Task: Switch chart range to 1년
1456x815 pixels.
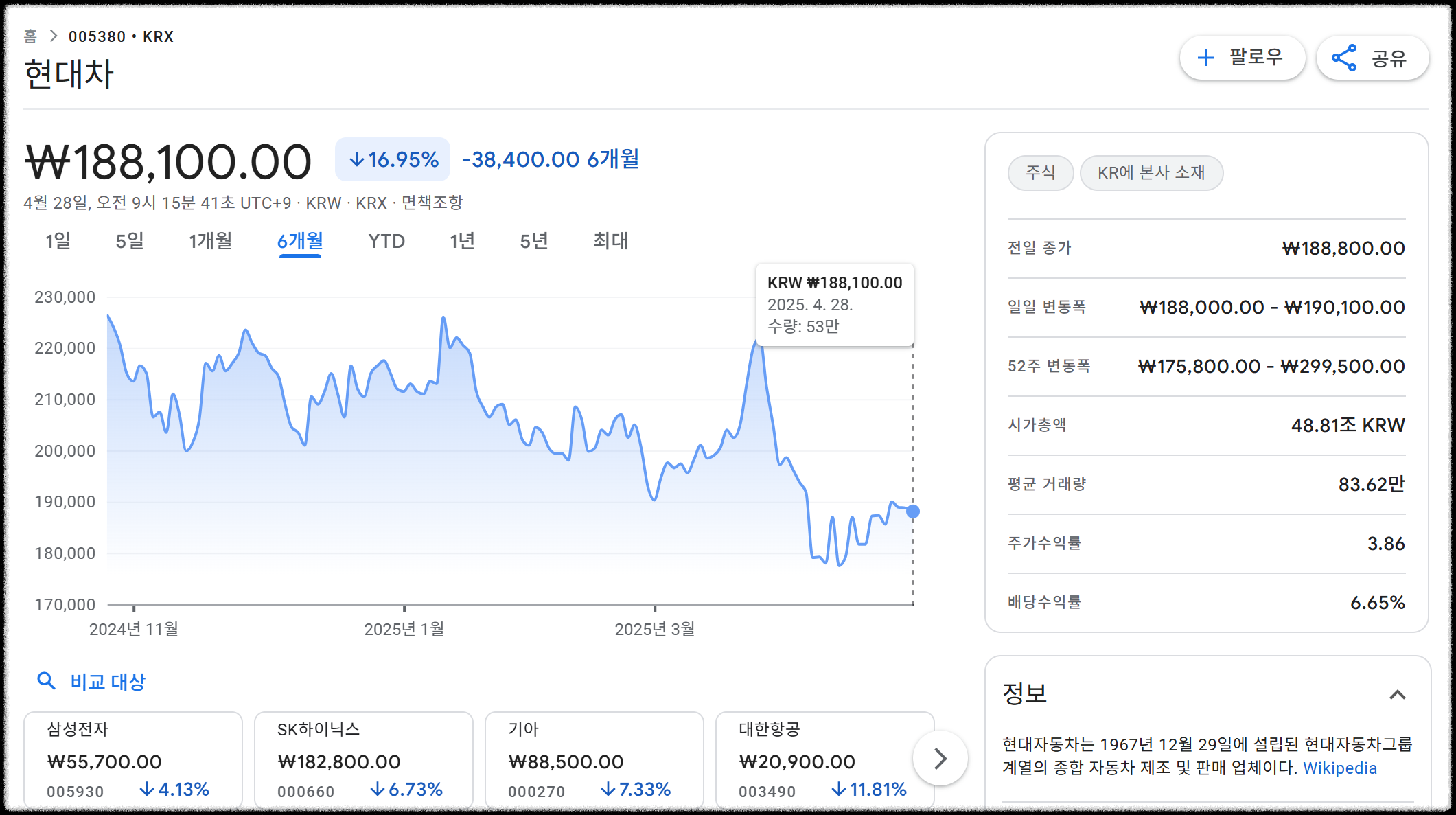Action: 462,241
